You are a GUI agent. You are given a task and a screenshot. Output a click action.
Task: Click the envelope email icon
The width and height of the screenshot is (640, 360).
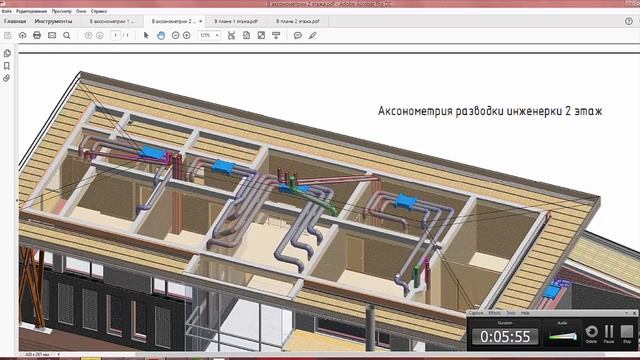point(52,36)
